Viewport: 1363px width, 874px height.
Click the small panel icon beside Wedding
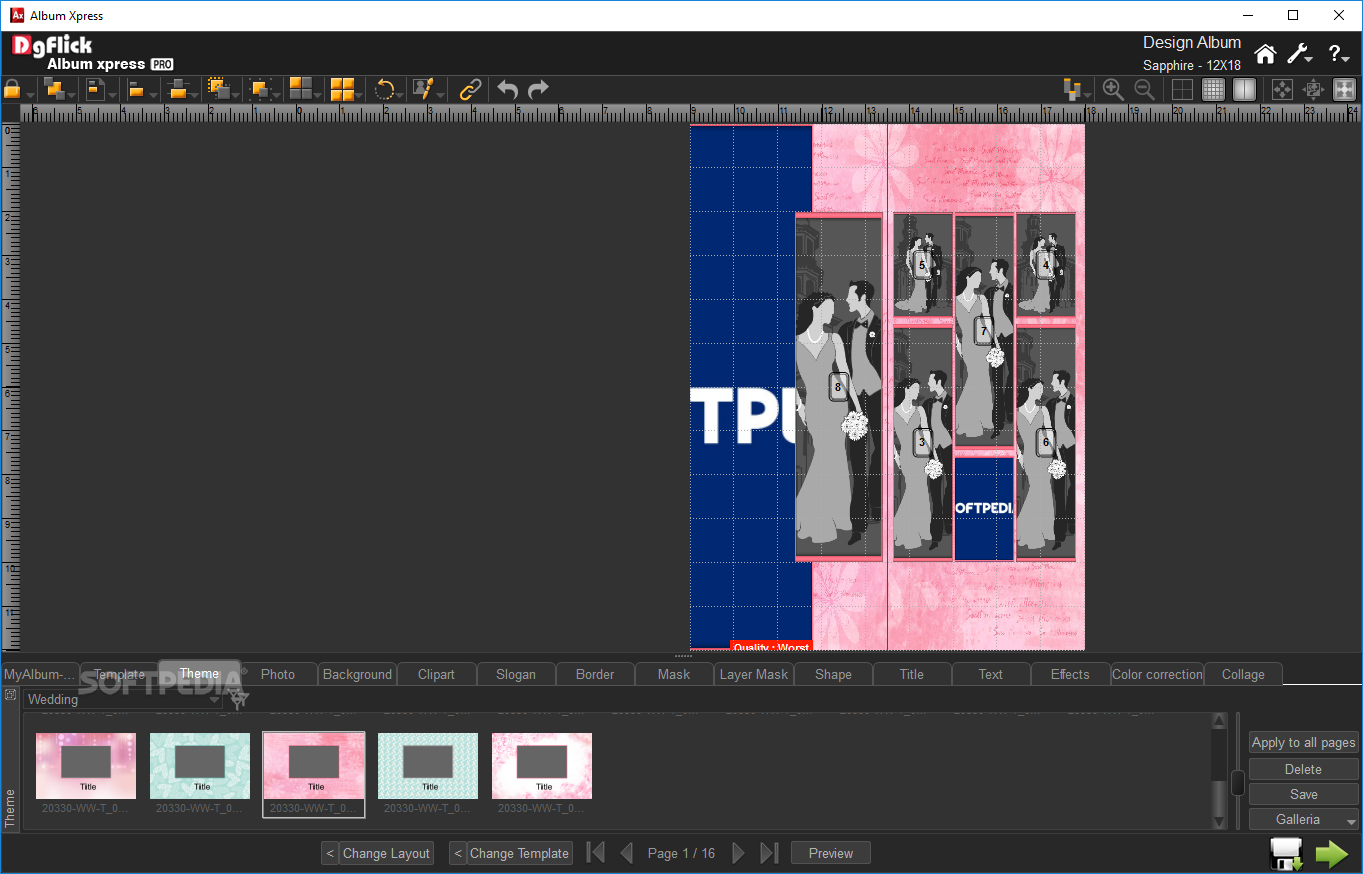click(10, 694)
